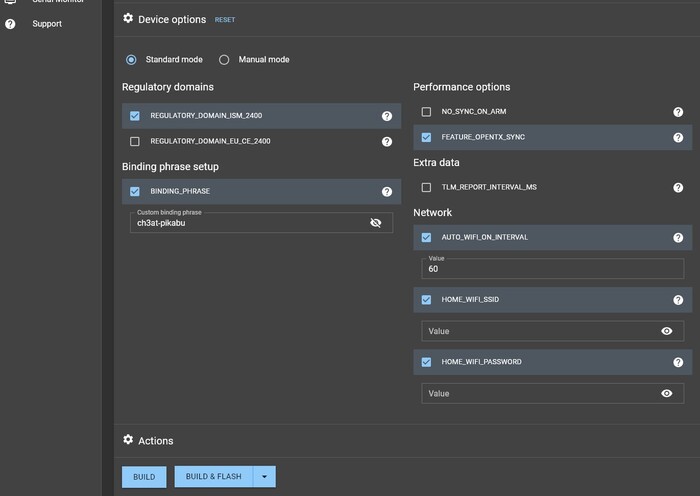Check the NO_SYNC_ON_ARM option
Viewport: 700px width, 496px height.
tap(427, 112)
